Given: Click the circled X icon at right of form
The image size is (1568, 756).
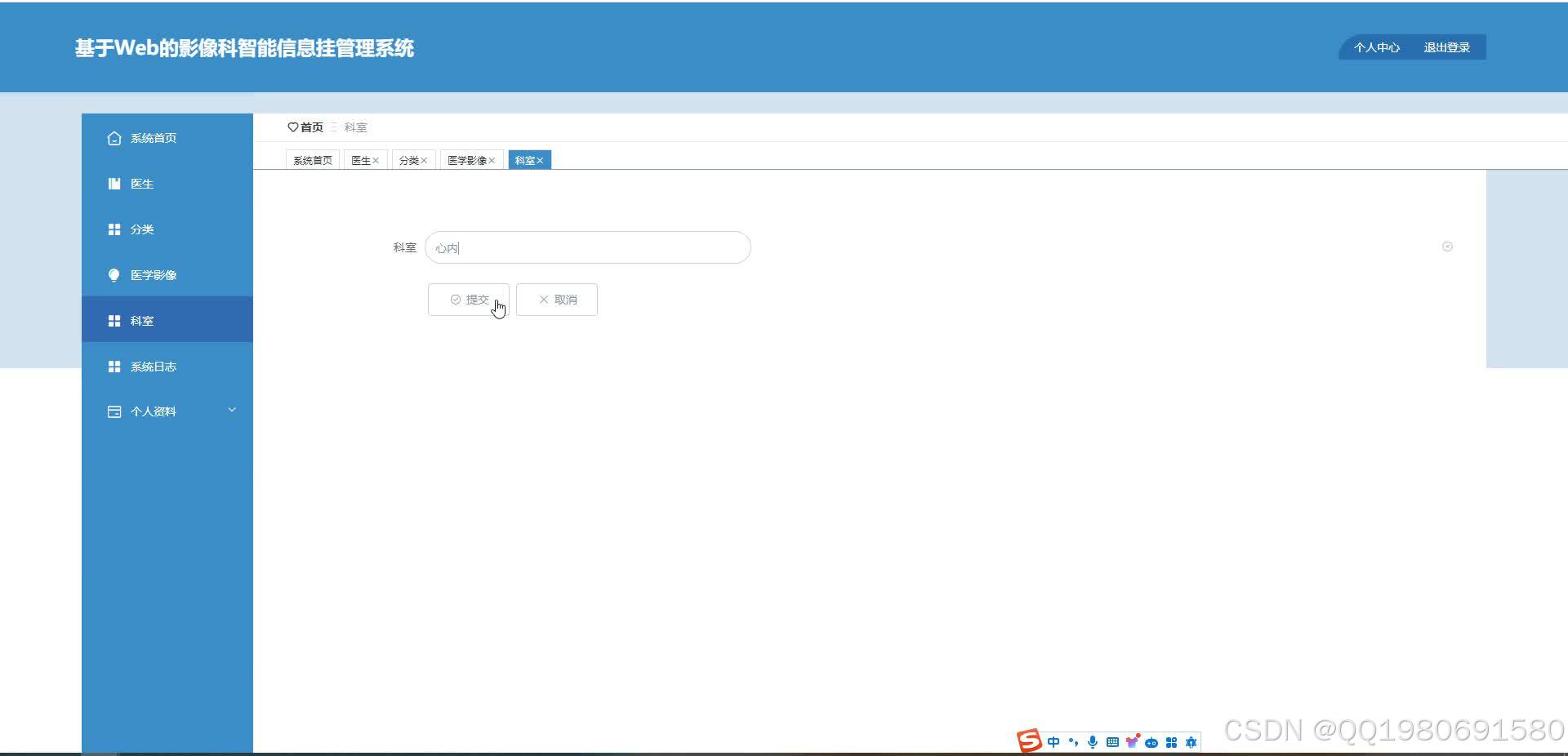Looking at the screenshot, I should click(x=1447, y=247).
